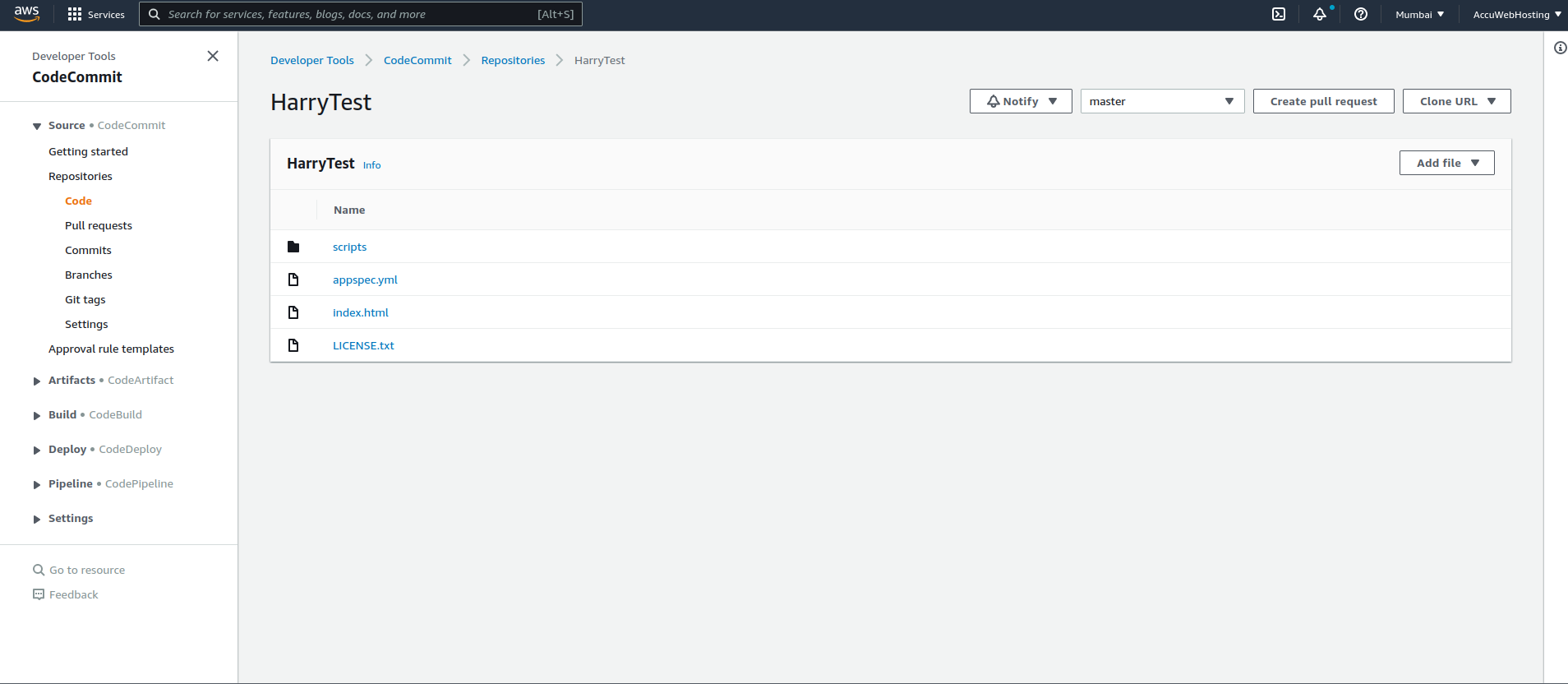The height and width of the screenshot is (684, 1568).
Task: Click Developer Tools breadcrumb link
Action: pos(312,60)
